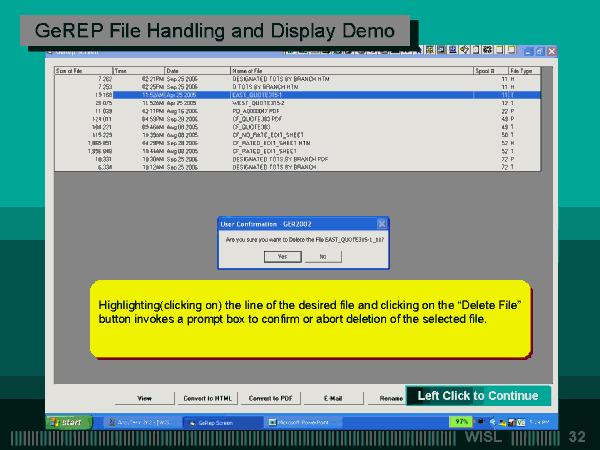Click the Rename button
Viewport: 600px width, 450px height.
tap(391, 397)
